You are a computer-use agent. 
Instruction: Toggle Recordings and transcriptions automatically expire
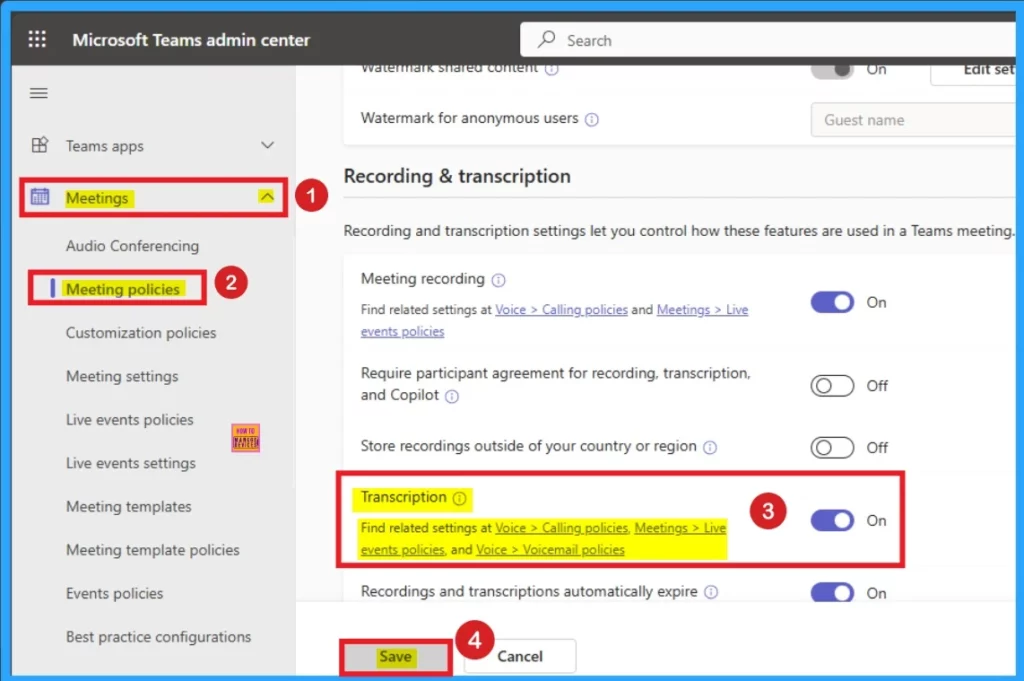tap(832, 592)
